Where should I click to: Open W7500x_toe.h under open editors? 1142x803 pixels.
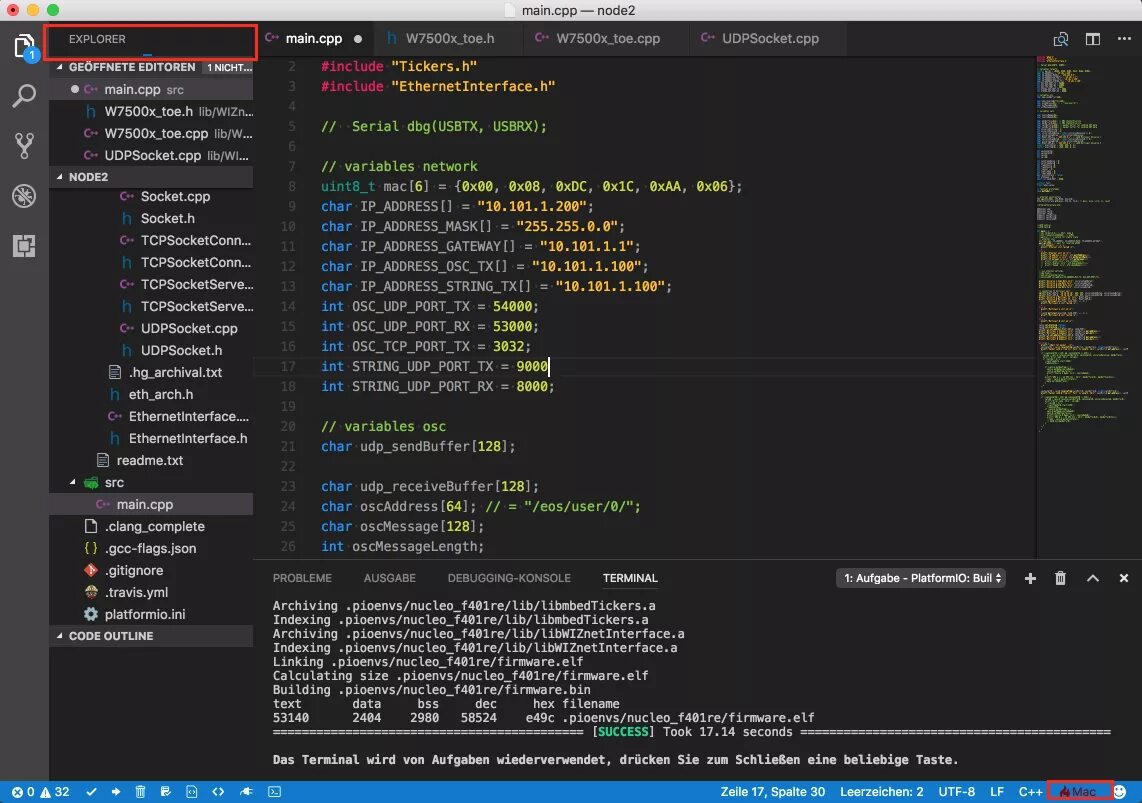coord(152,111)
